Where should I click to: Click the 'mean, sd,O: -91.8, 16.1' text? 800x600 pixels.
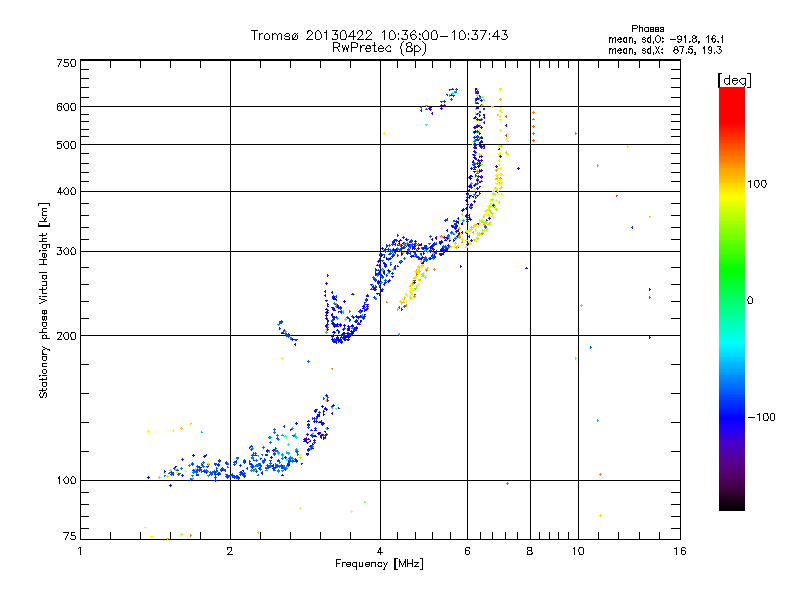[666, 39]
